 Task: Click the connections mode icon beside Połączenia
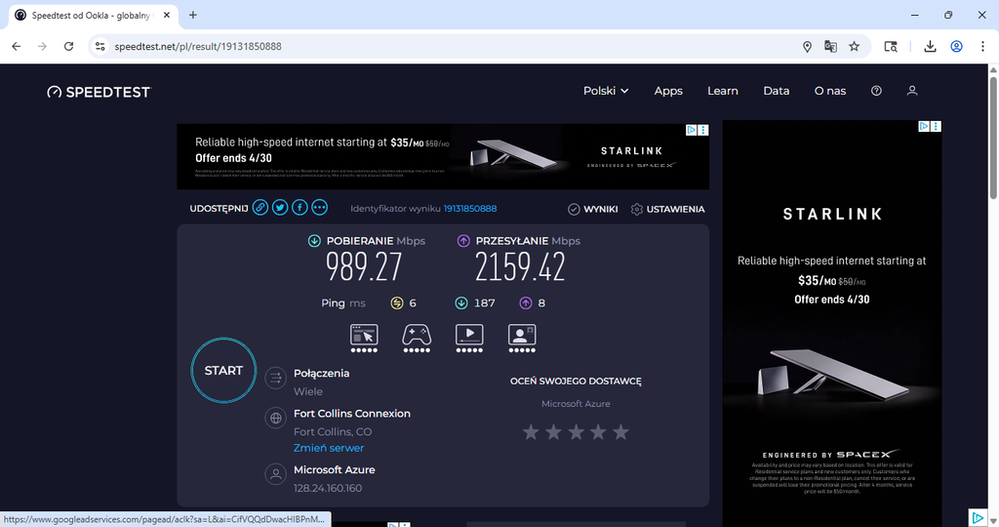pyautogui.click(x=275, y=378)
